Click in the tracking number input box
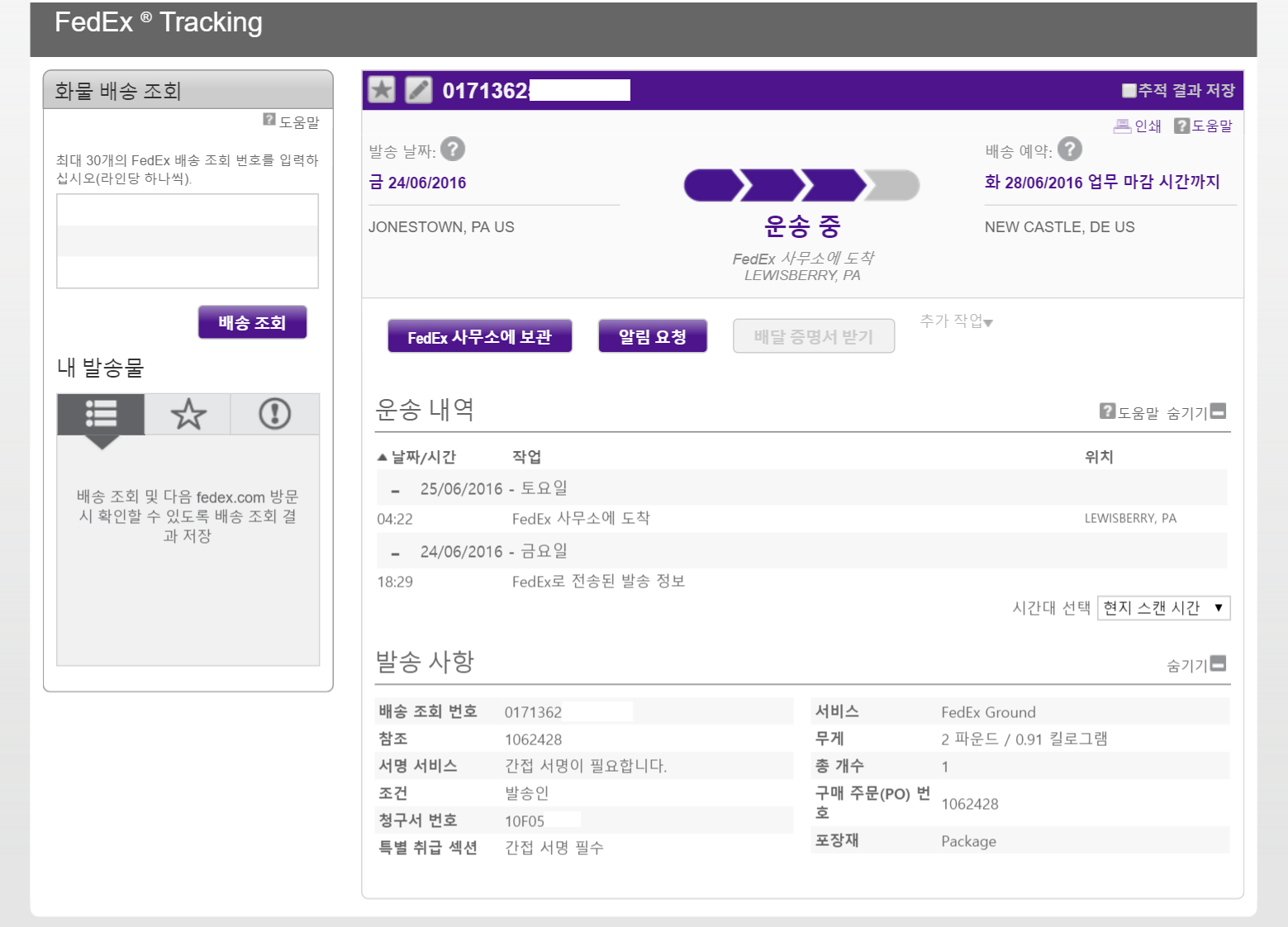 point(188,240)
